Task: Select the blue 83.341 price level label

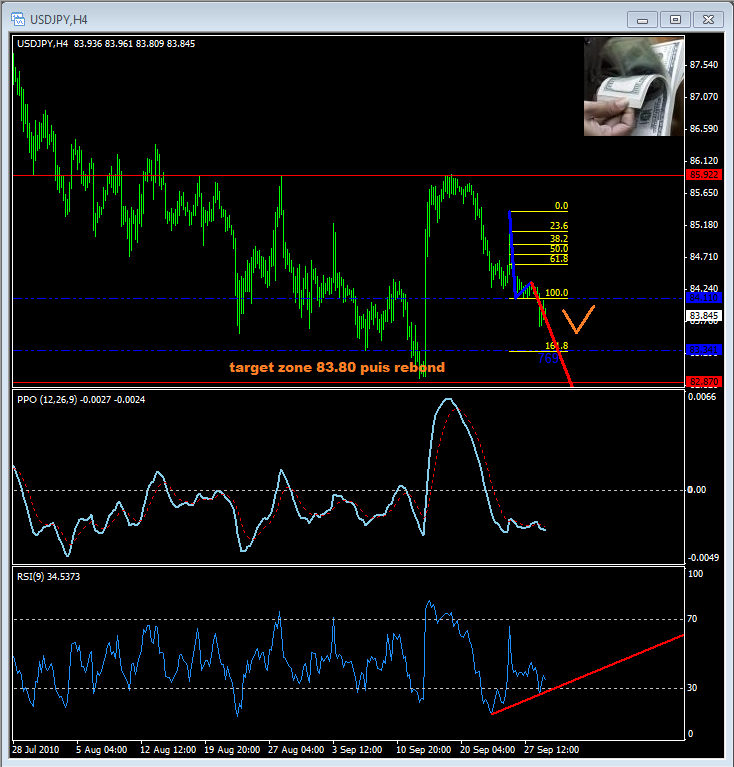Action: click(704, 350)
